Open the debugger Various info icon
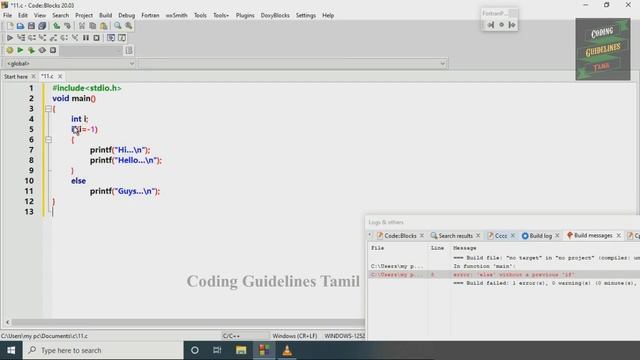This screenshot has height=360, width=640. pyautogui.click(x=122, y=38)
